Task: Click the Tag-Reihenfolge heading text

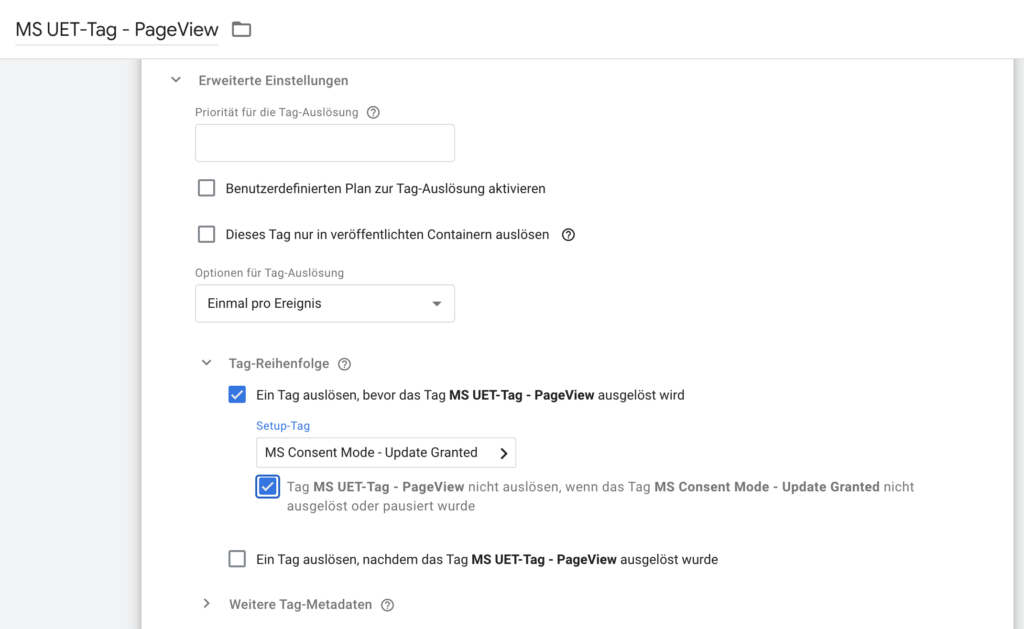Action: point(279,364)
